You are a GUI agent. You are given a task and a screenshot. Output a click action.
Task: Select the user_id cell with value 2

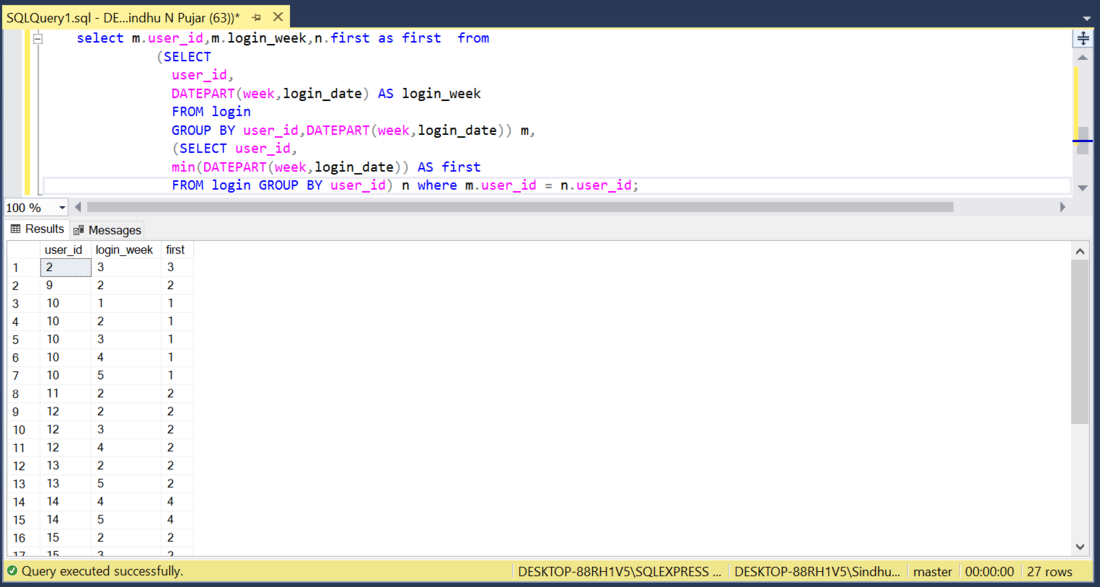pos(66,267)
